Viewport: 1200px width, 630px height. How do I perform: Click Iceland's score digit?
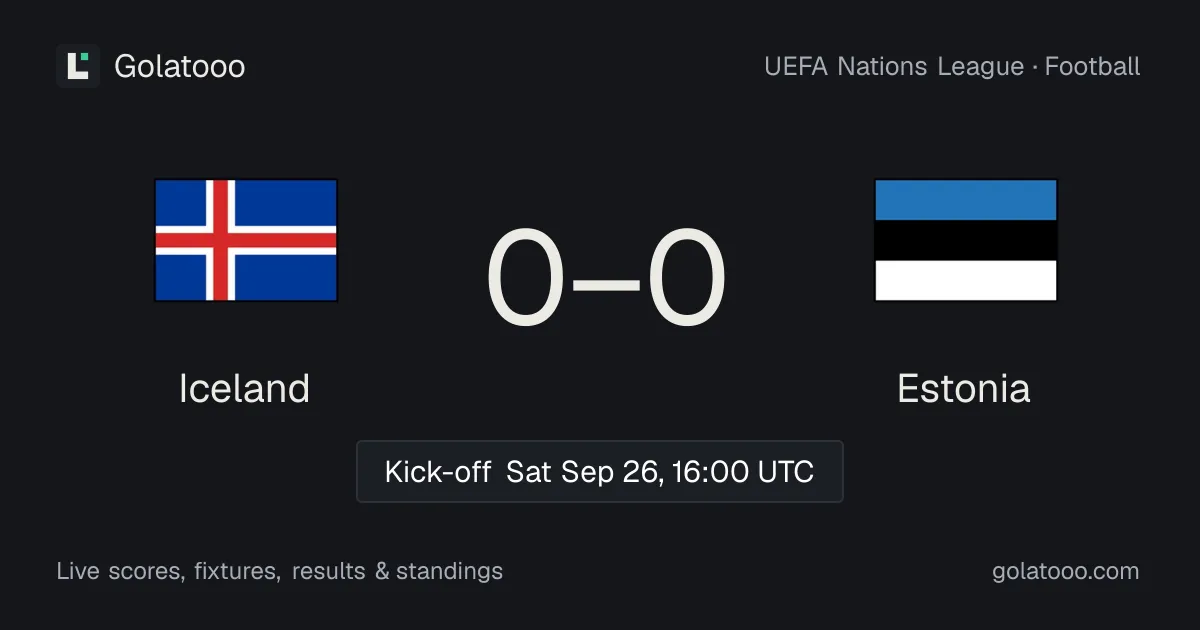click(x=527, y=277)
